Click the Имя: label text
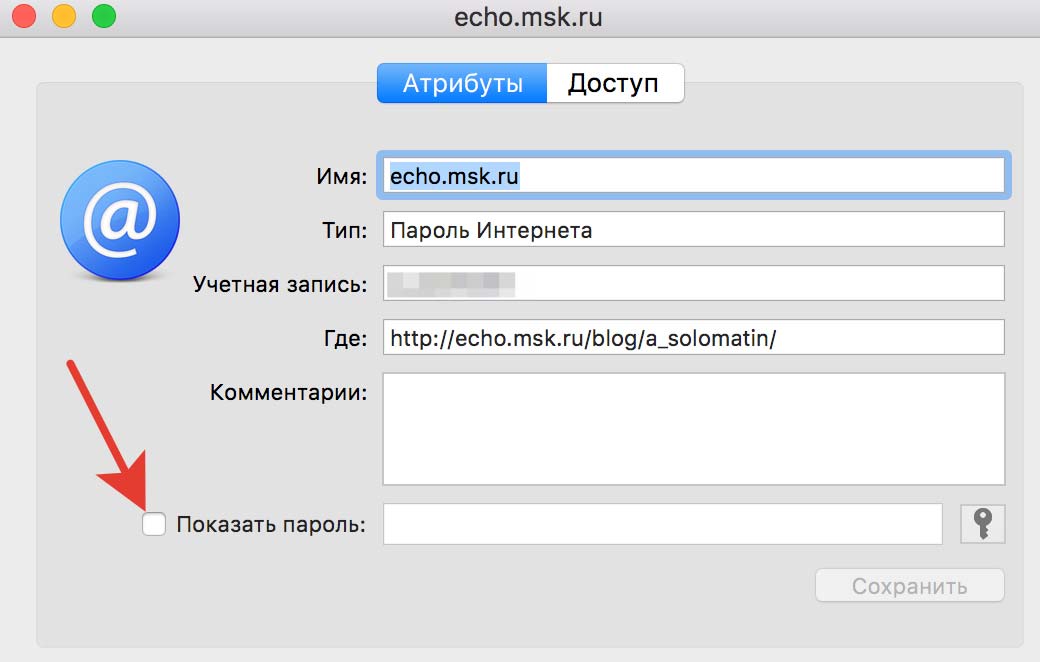The height and width of the screenshot is (662, 1040). (x=342, y=177)
